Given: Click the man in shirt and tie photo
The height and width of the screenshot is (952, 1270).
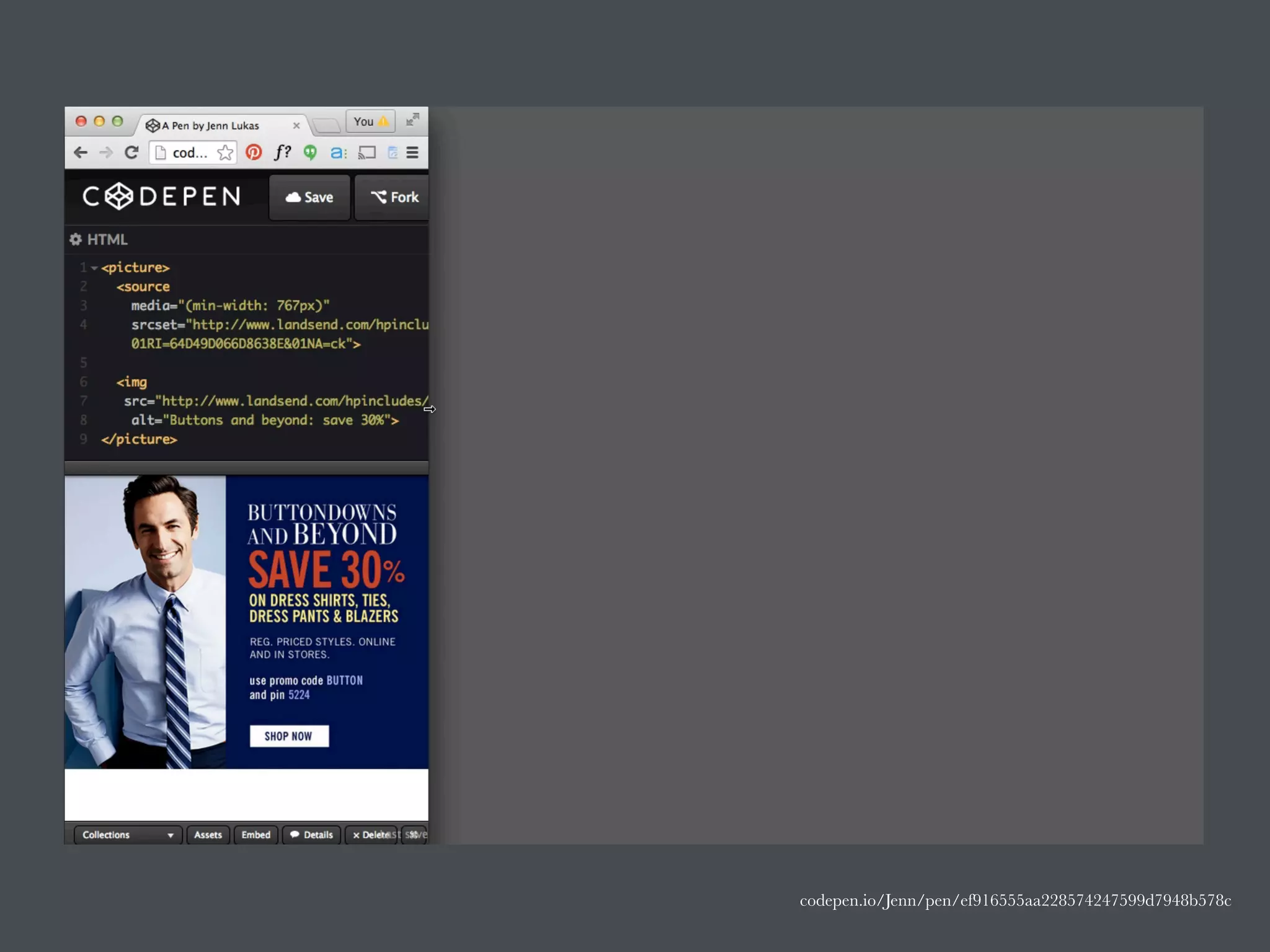Looking at the screenshot, I should point(145,622).
